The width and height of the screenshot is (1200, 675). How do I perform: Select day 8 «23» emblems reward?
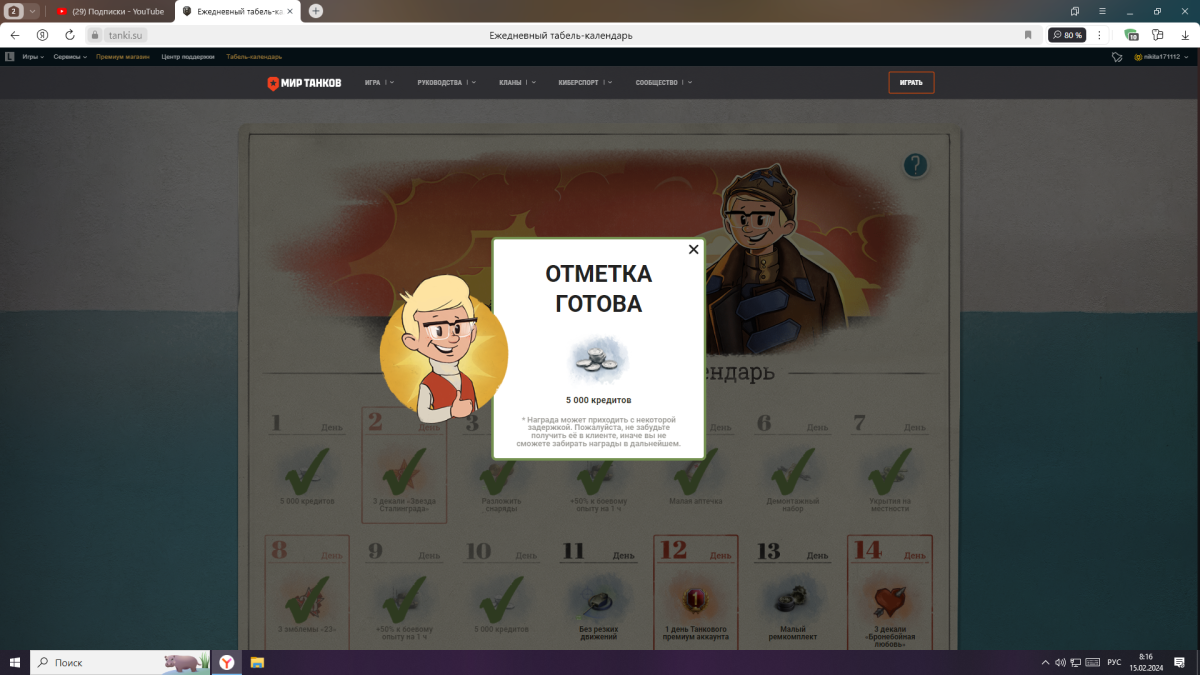coord(307,591)
